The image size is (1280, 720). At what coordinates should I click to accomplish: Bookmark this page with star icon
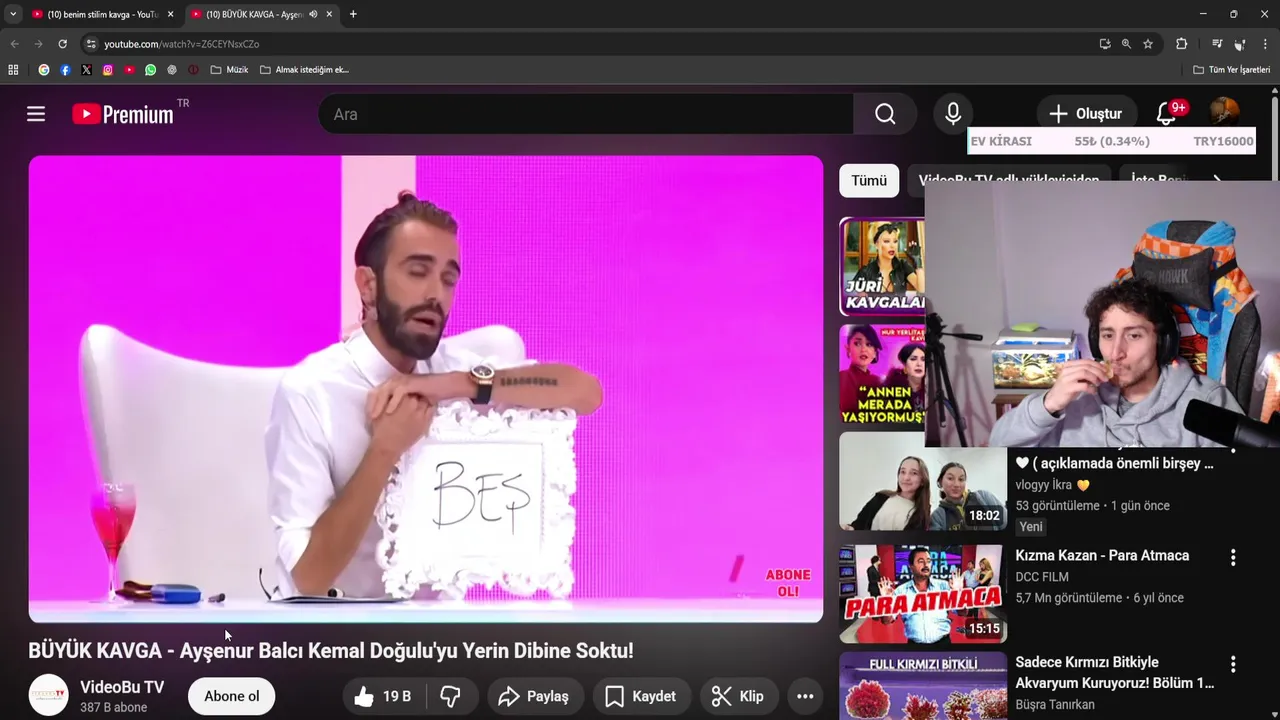[x=1148, y=44]
